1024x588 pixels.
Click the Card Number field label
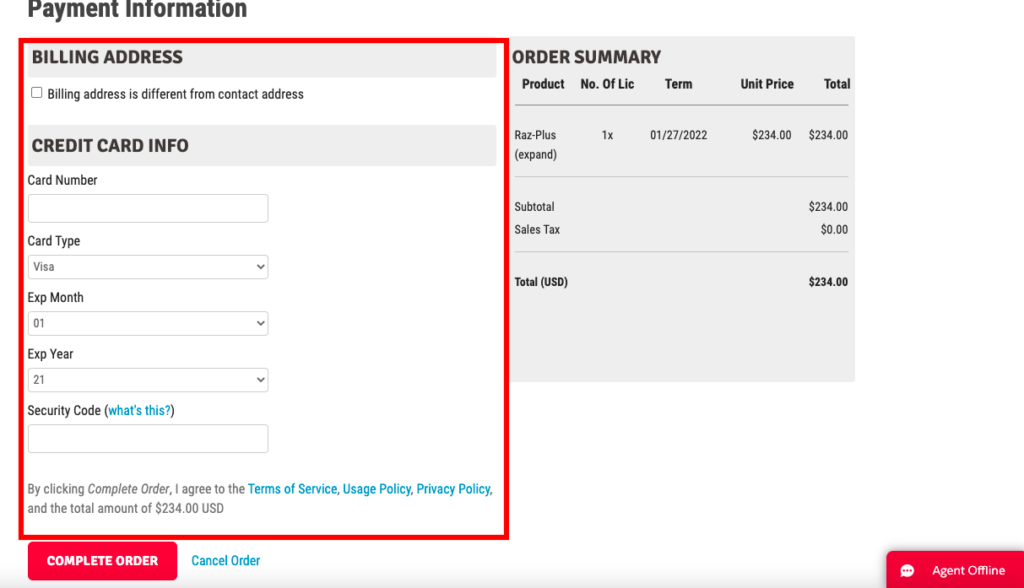(x=63, y=181)
